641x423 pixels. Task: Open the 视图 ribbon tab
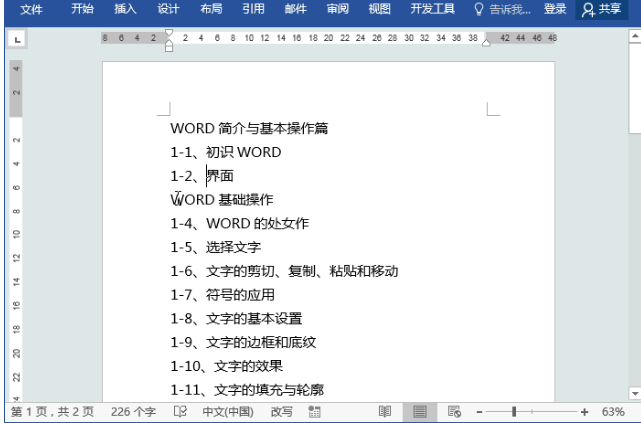click(379, 9)
